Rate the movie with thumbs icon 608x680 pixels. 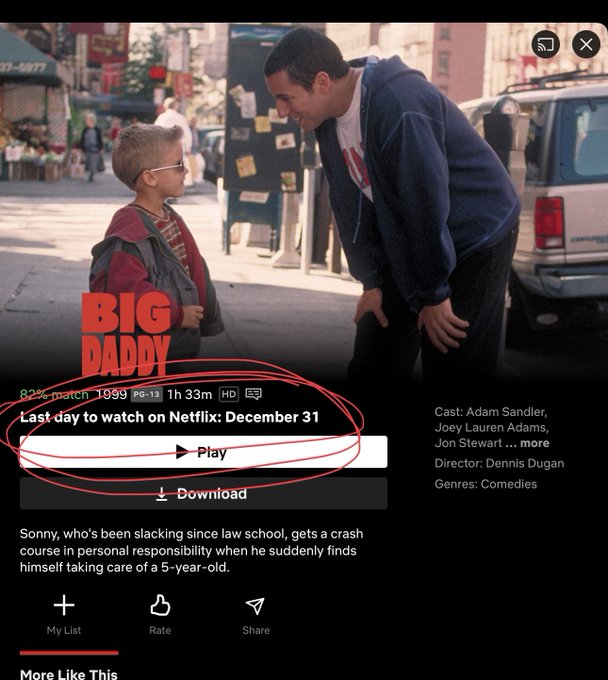[160, 615]
